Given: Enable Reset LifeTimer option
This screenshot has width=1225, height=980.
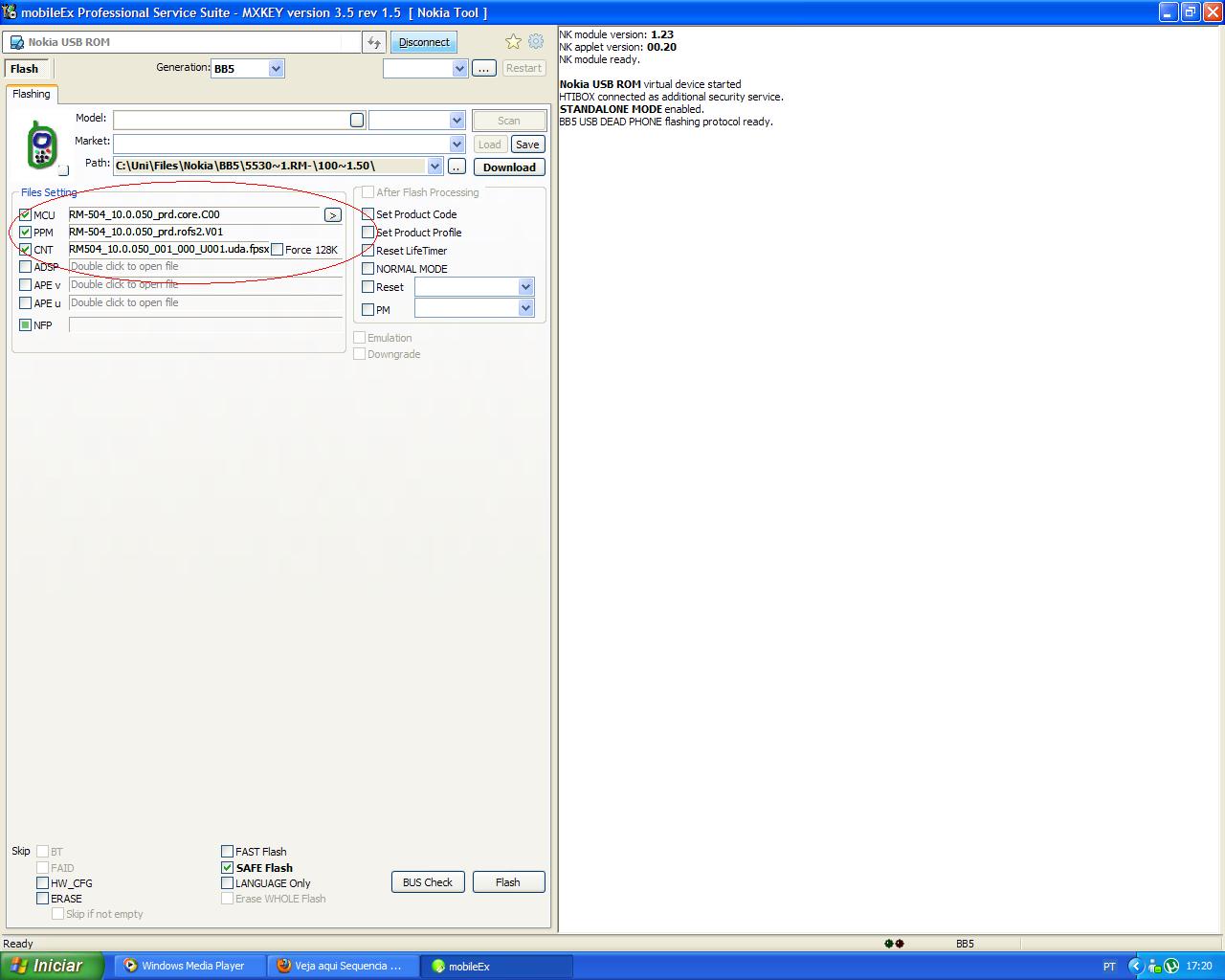Looking at the screenshot, I should coord(367,251).
